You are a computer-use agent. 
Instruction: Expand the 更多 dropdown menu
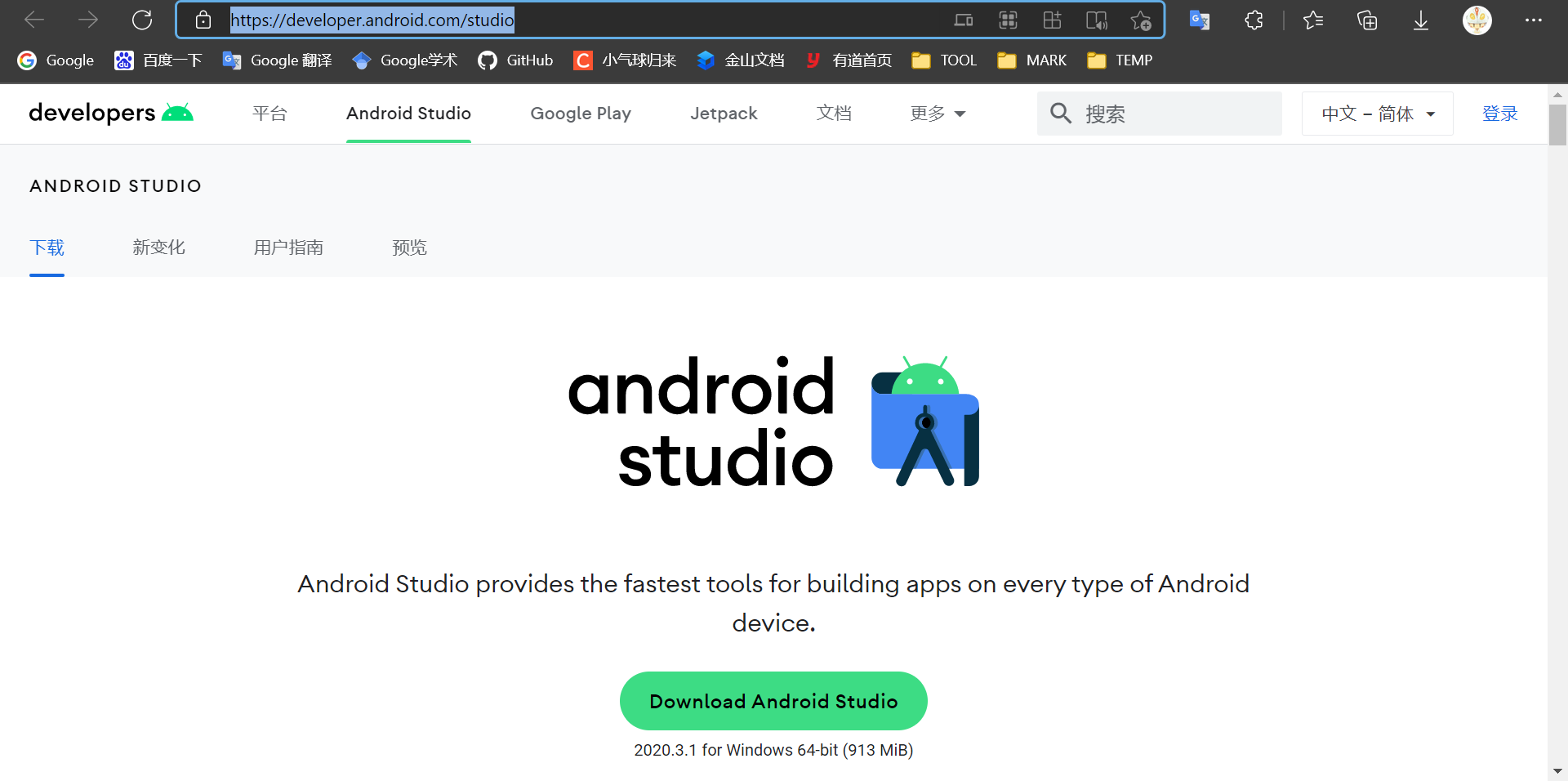[x=938, y=113]
